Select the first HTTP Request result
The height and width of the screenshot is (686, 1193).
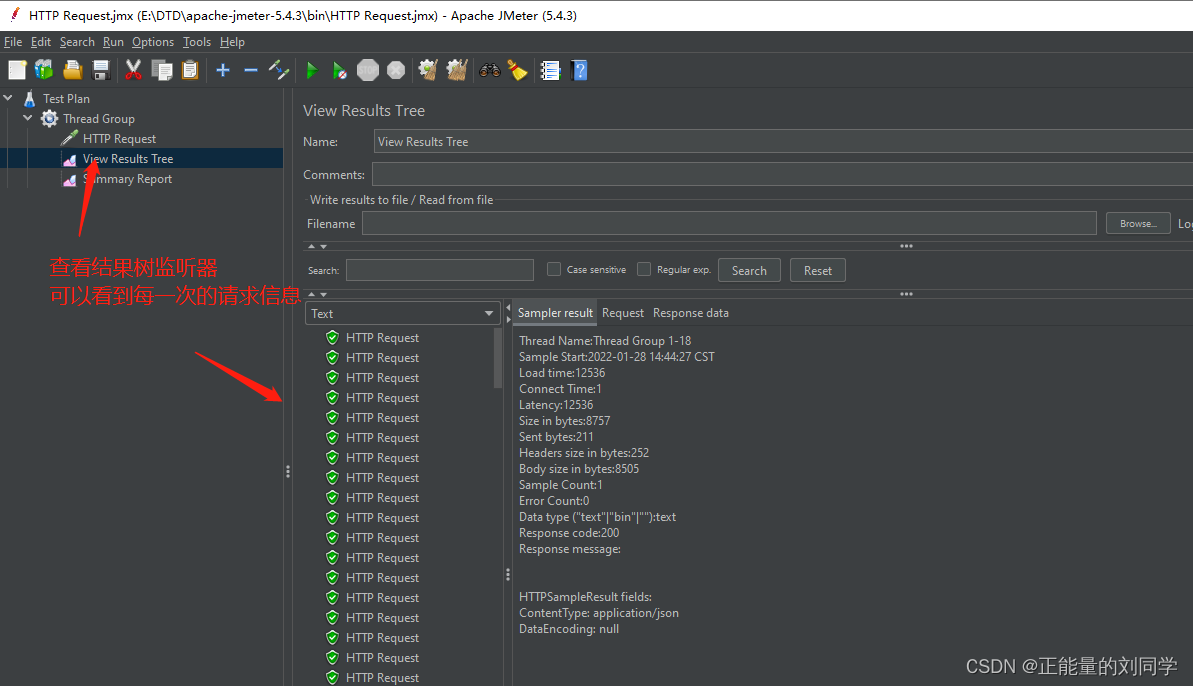382,338
